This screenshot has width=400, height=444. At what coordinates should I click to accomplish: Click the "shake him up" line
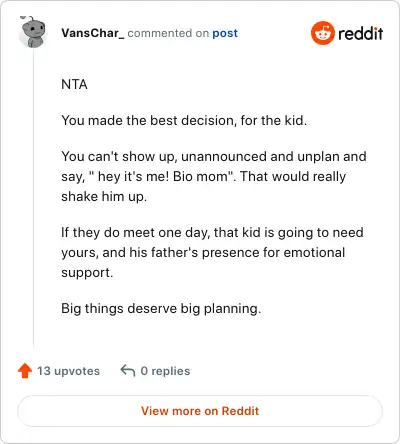coord(104,196)
